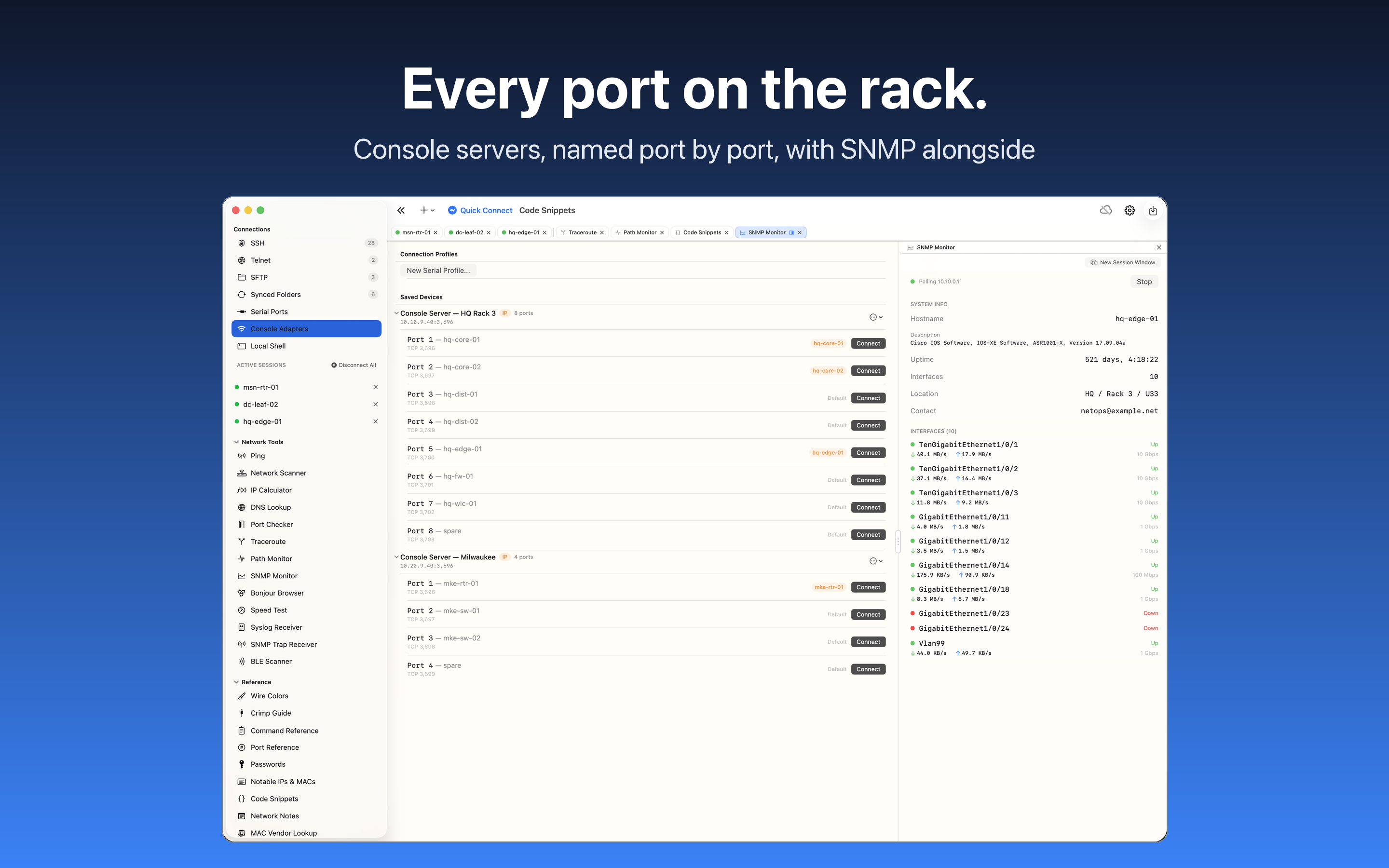Click the hq-core-02 profile tag

tap(828, 371)
